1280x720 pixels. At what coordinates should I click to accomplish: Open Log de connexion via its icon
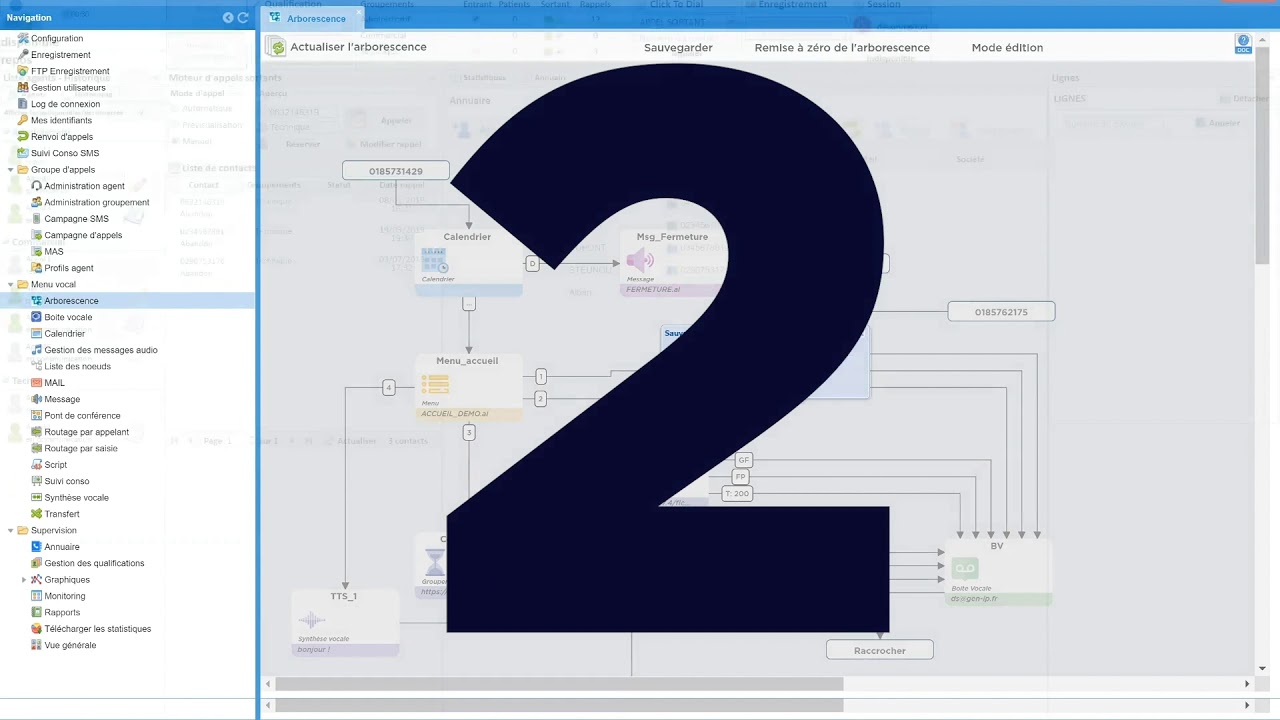pyautogui.click(x=23, y=104)
